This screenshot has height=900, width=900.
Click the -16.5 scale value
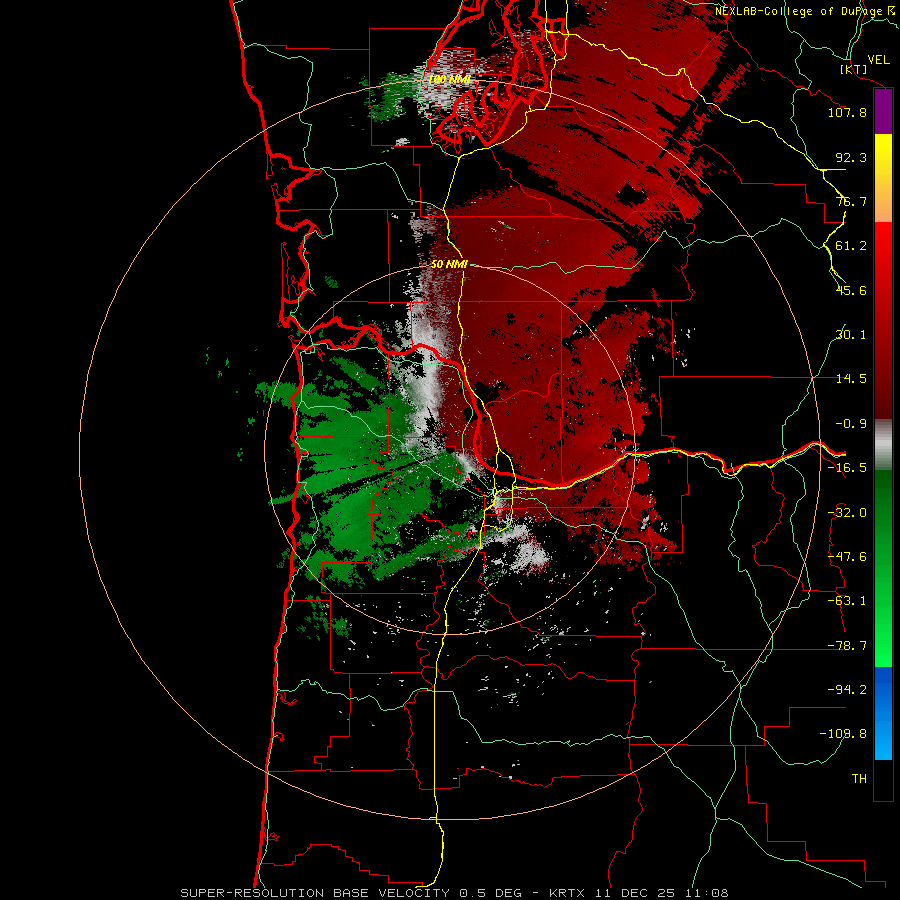point(847,468)
